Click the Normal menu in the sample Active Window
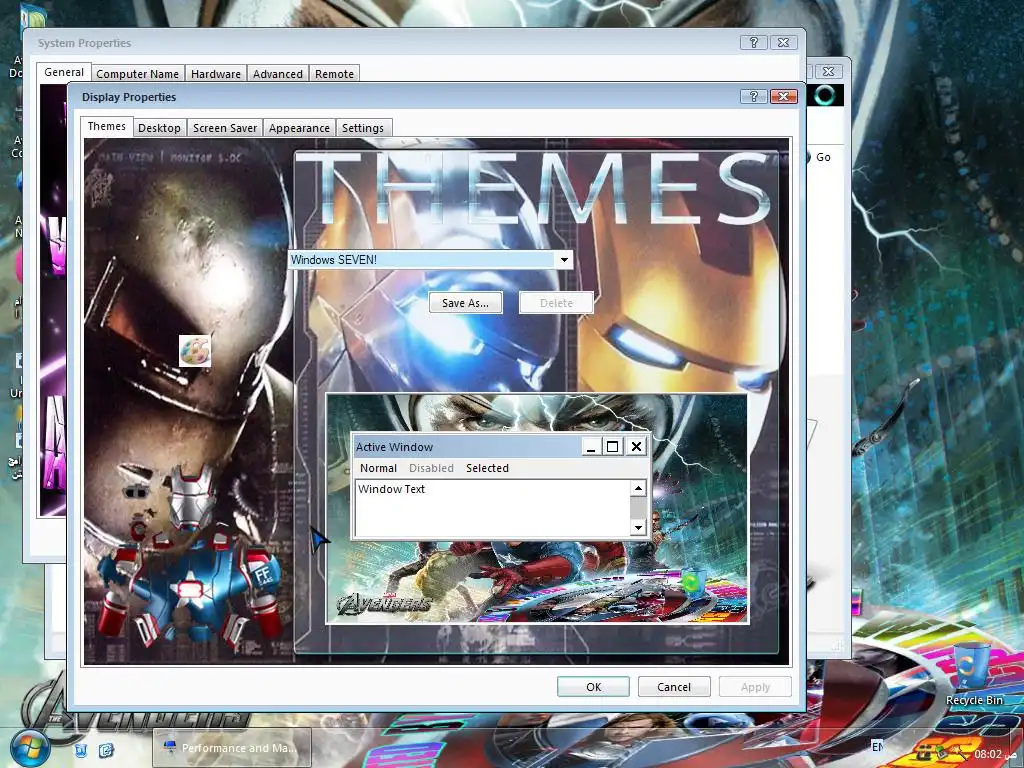The image size is (1024, 768). click(378, 468)
